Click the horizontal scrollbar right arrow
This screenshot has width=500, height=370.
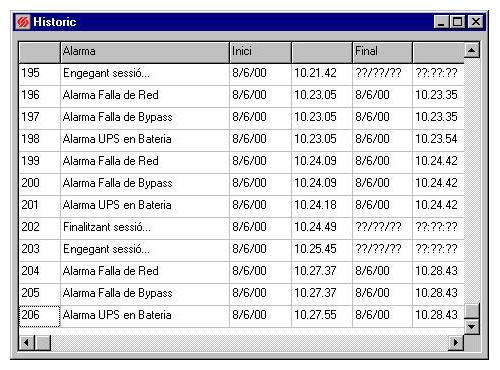pyautogui.click(x=456, y=343)
